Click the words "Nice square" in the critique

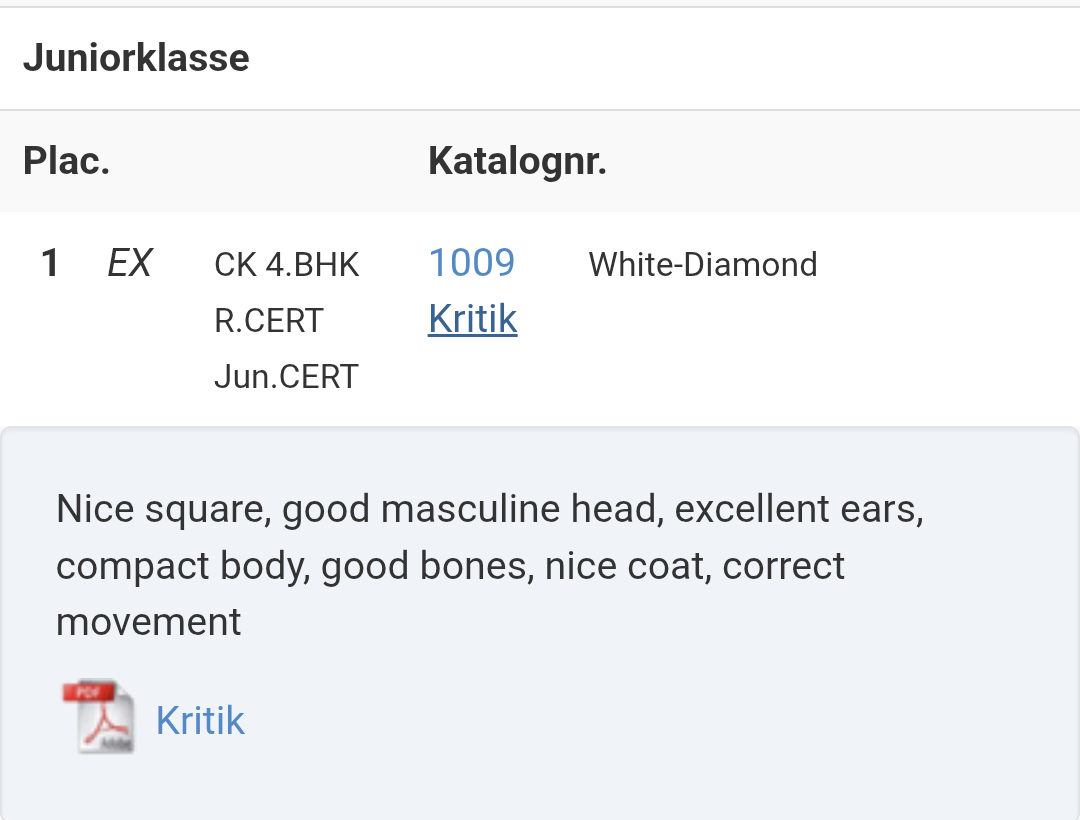click(x=160, y=510)
